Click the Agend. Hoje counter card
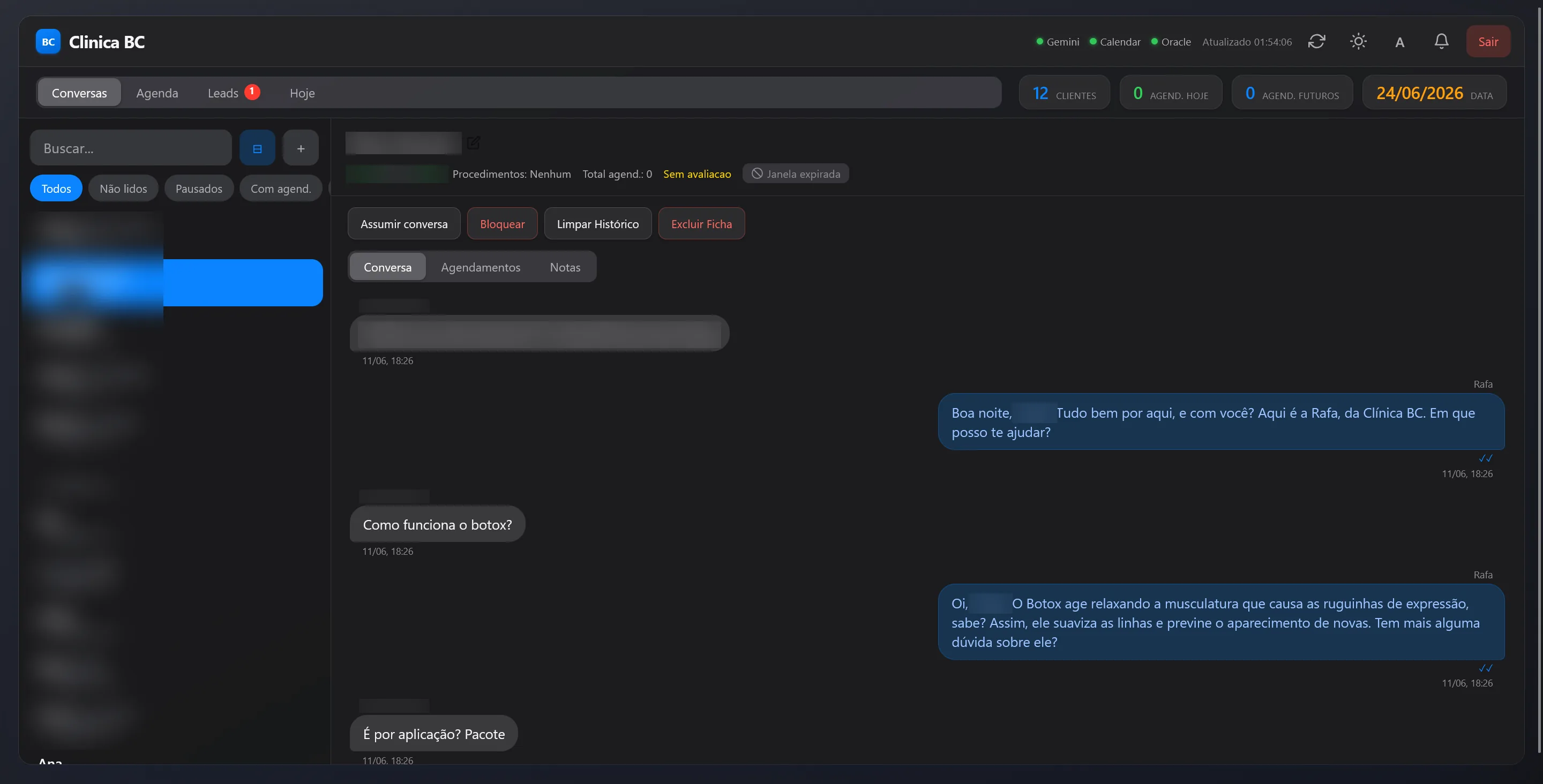 tap(1171, 93)
